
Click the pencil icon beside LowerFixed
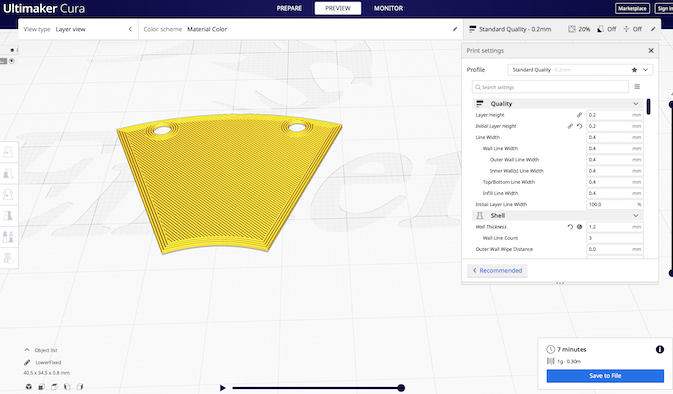click(x=27, y=362)
